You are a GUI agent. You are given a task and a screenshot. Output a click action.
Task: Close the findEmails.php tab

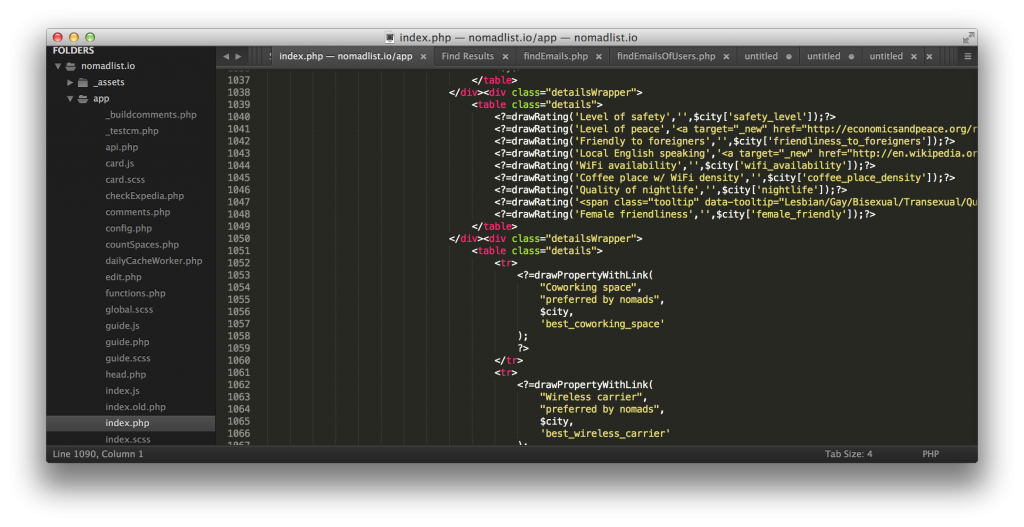point(599,57)
